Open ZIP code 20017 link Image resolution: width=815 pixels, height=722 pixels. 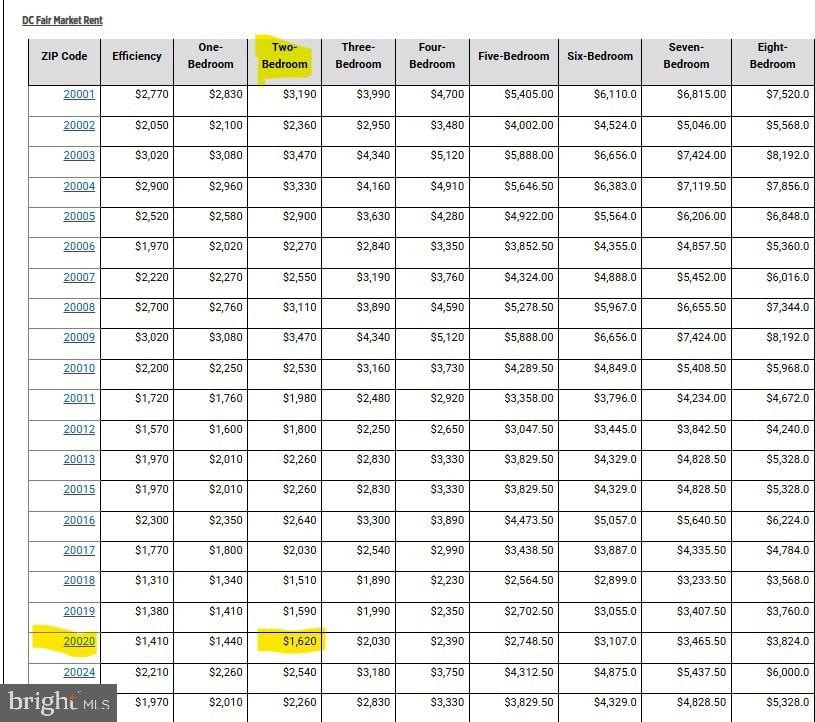point(79,550)
